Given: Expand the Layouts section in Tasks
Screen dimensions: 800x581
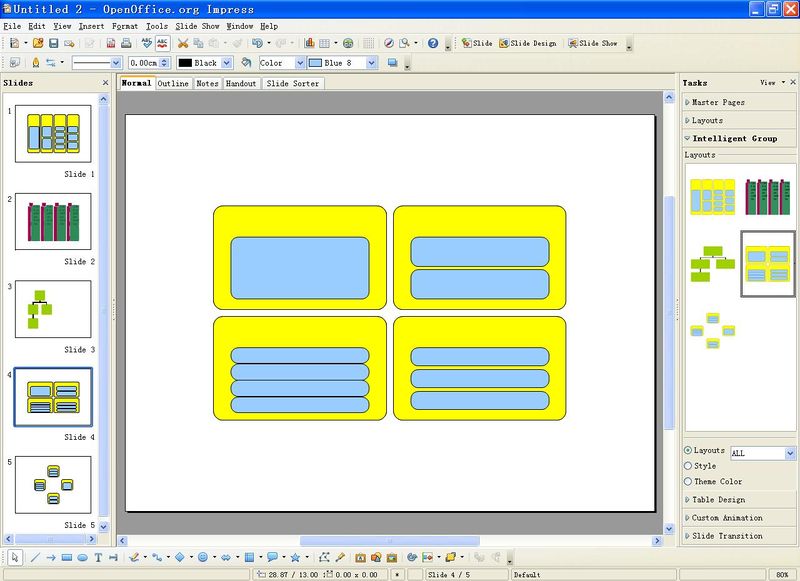Looking at the screenshot, I should [x=738, y=120].
